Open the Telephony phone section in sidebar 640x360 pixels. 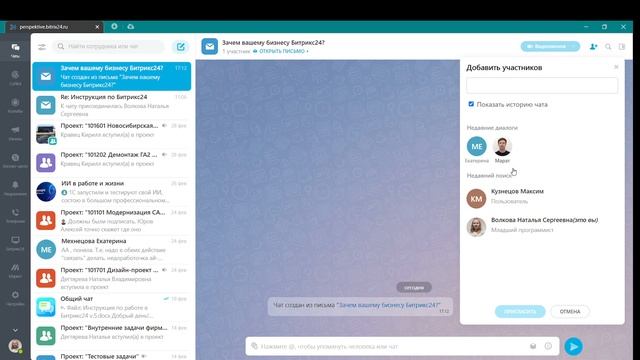click(15, 216)
